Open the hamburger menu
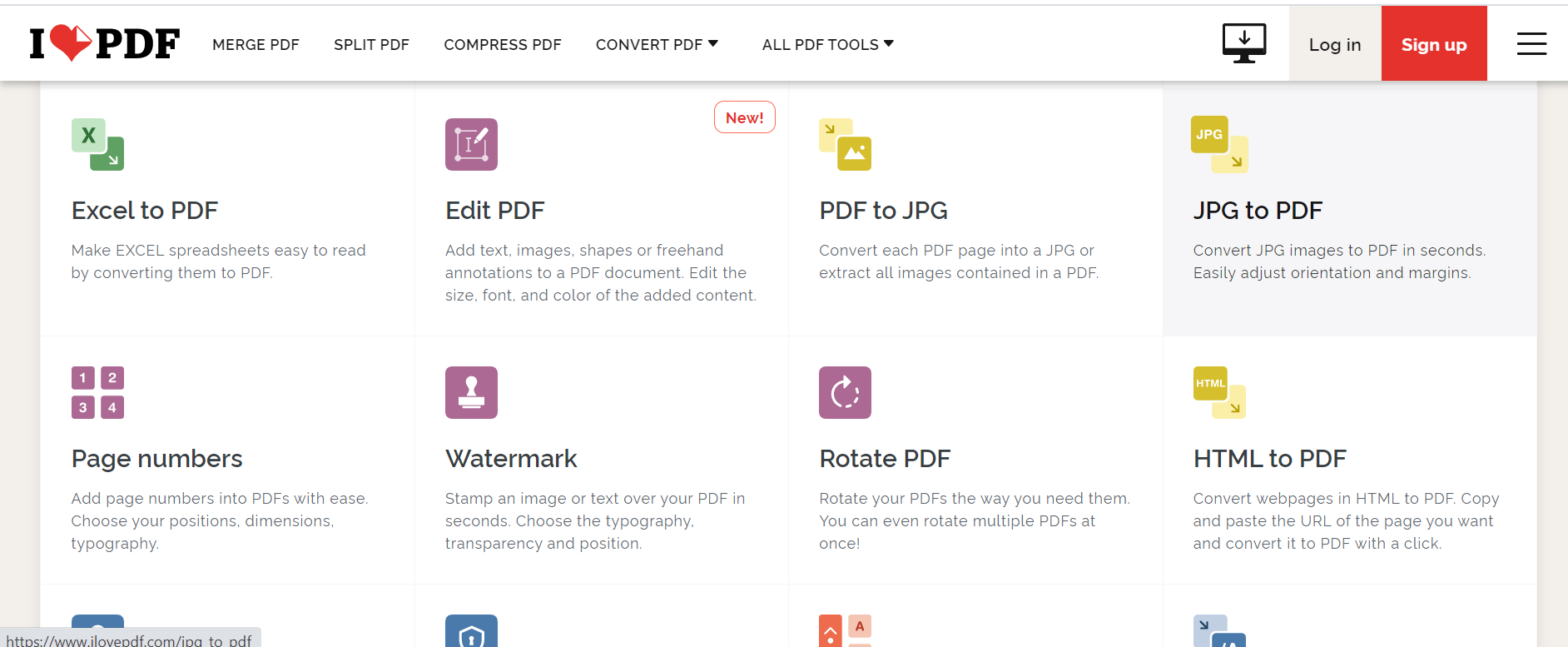 [x=1531, y=44]
